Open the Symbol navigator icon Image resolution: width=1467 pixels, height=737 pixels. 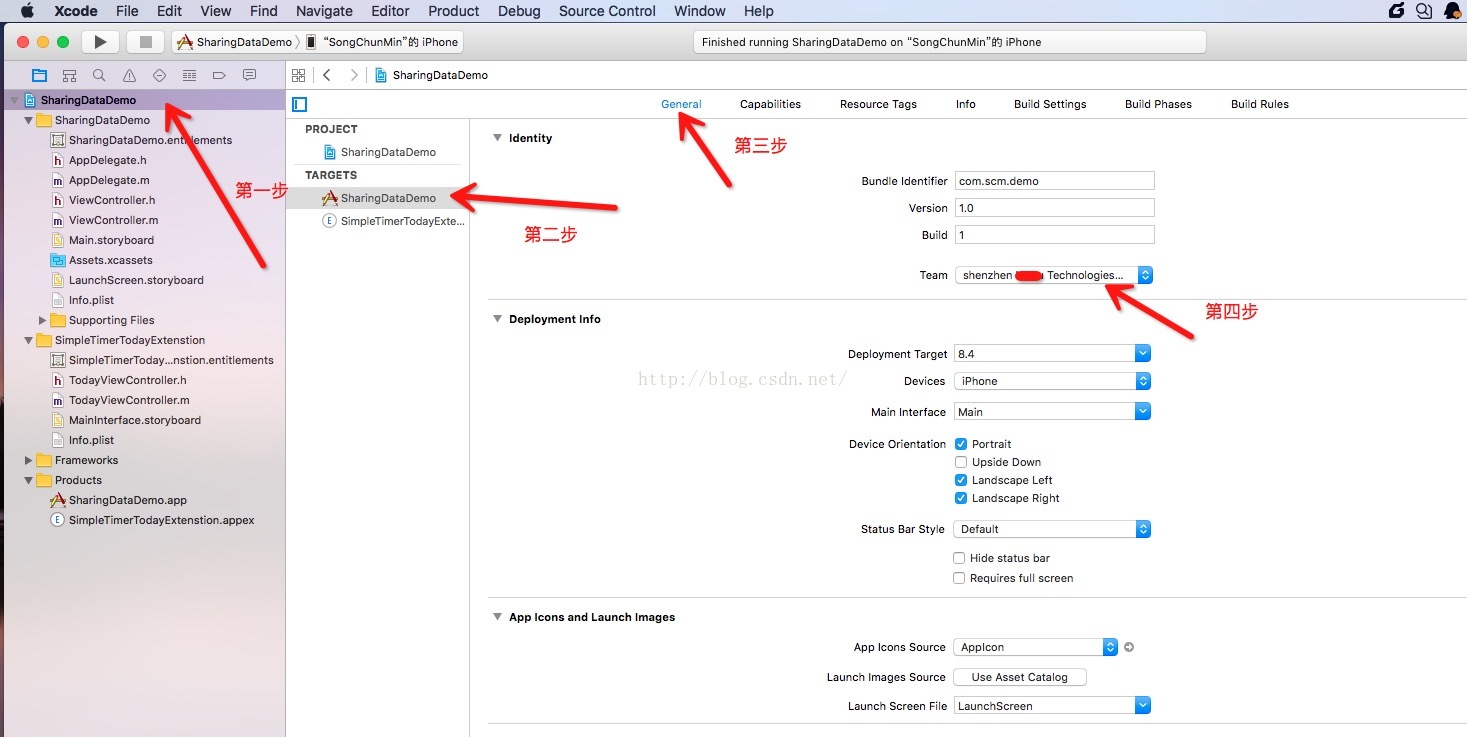click(69, 75)
